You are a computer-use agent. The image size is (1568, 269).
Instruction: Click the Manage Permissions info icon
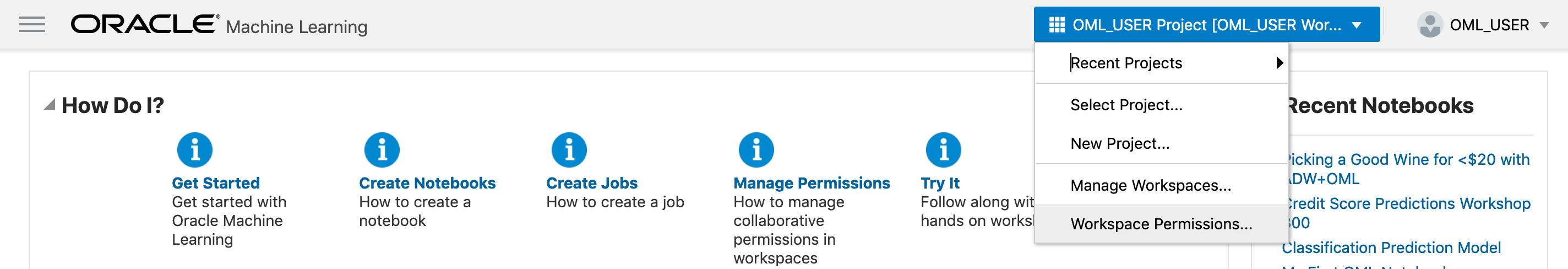point(756,149)
